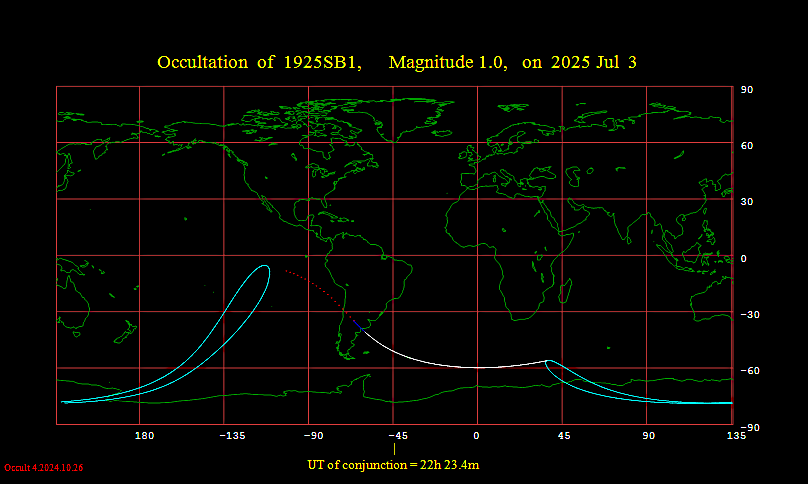Click the white occultation path curve
The image size is (808, 484).
pyautogui.click(x=470, y=367)
